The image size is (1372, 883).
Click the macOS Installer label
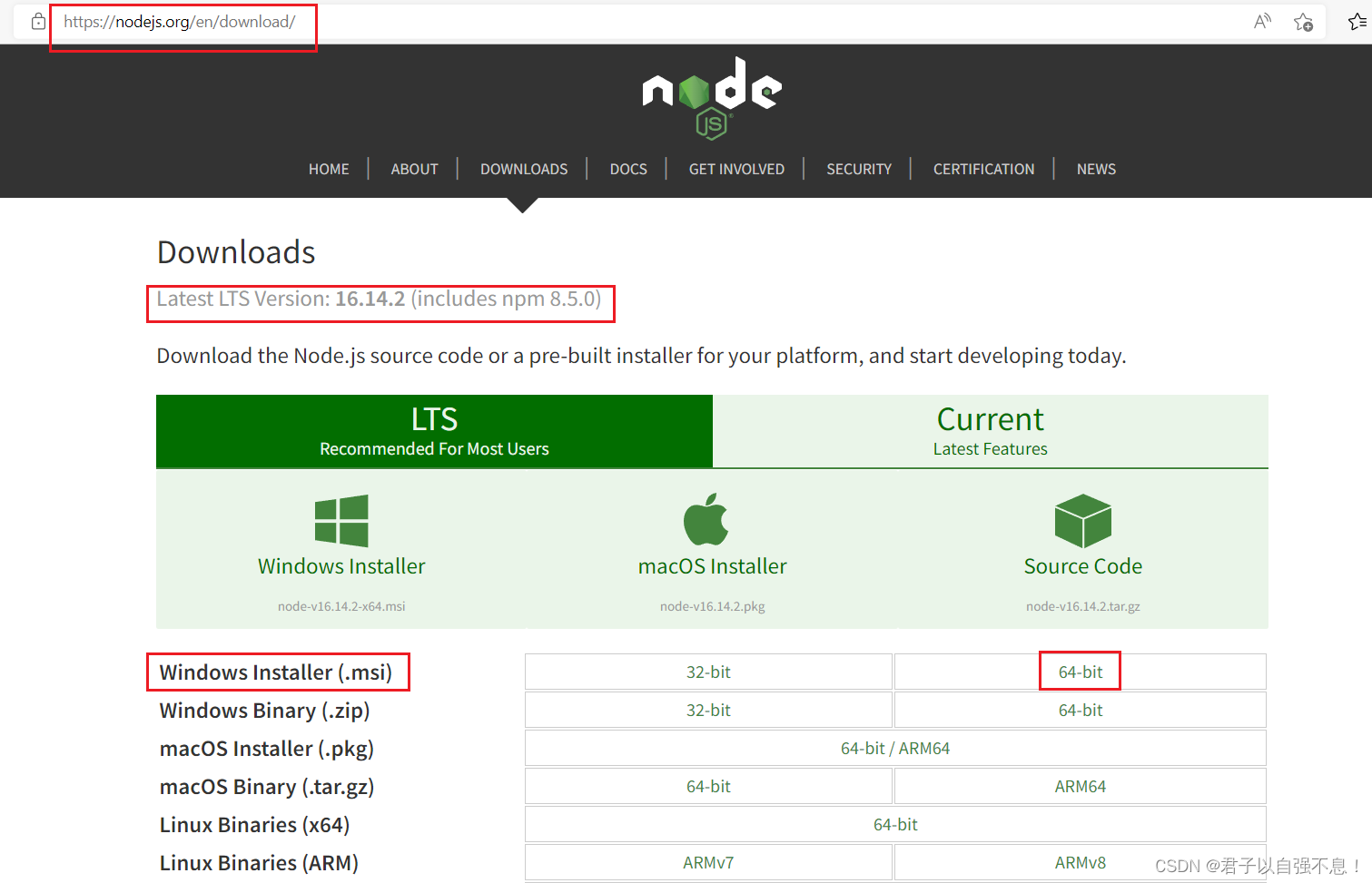click(x=713, y=566)
